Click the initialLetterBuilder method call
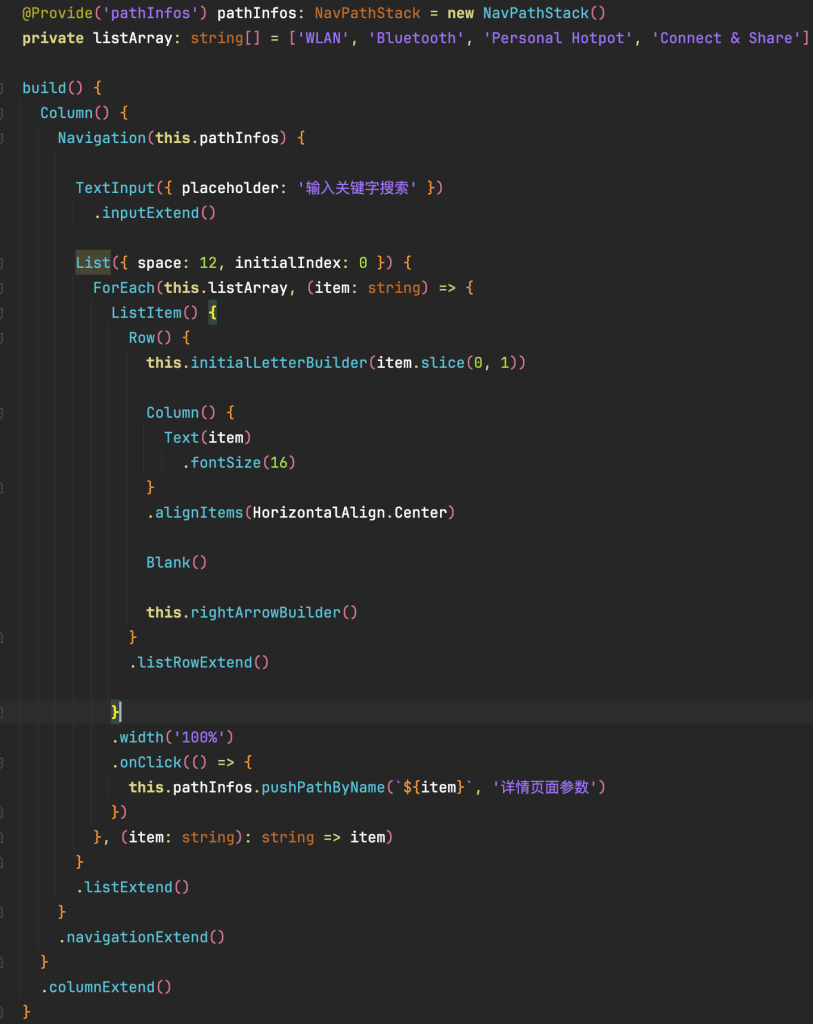 [279, 362]
